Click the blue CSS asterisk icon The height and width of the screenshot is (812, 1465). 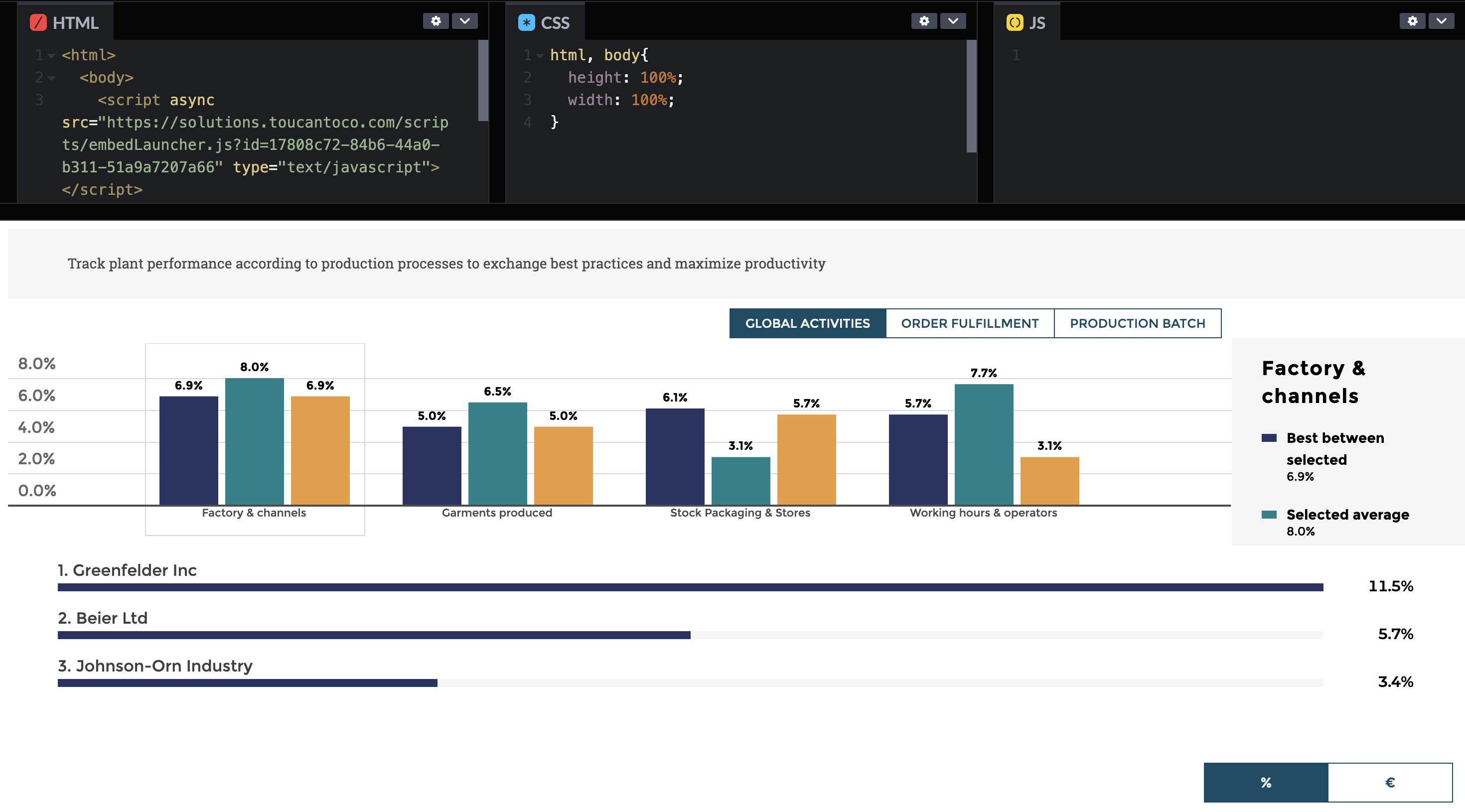(x=526, y=23)
